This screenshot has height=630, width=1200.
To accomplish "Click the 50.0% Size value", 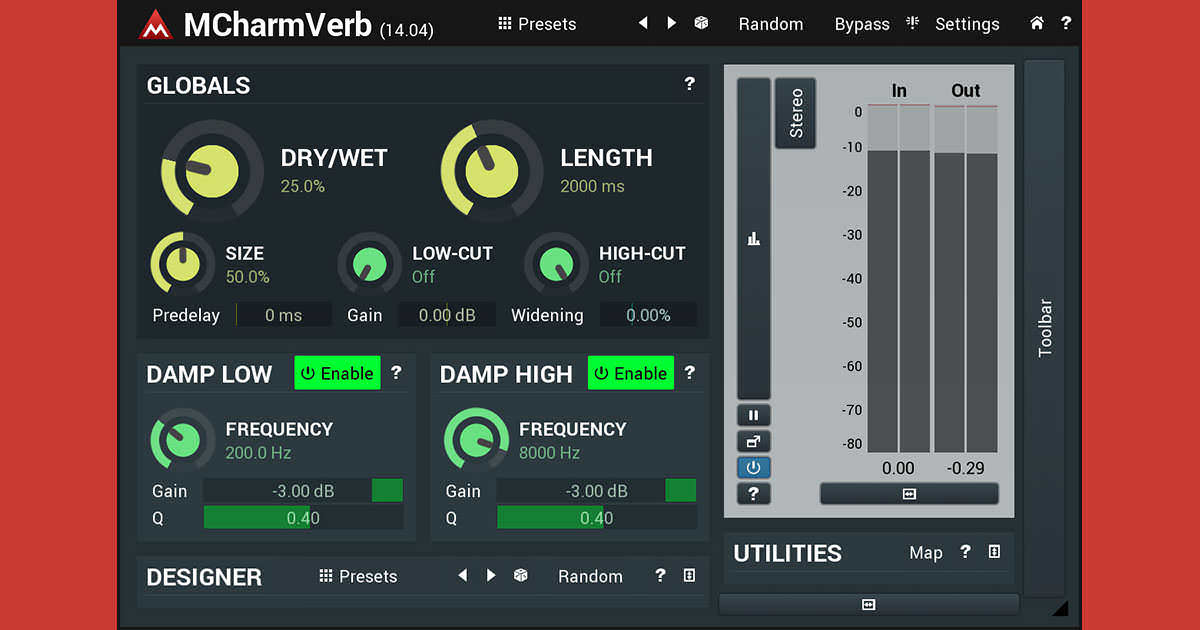I will (248, 277).
